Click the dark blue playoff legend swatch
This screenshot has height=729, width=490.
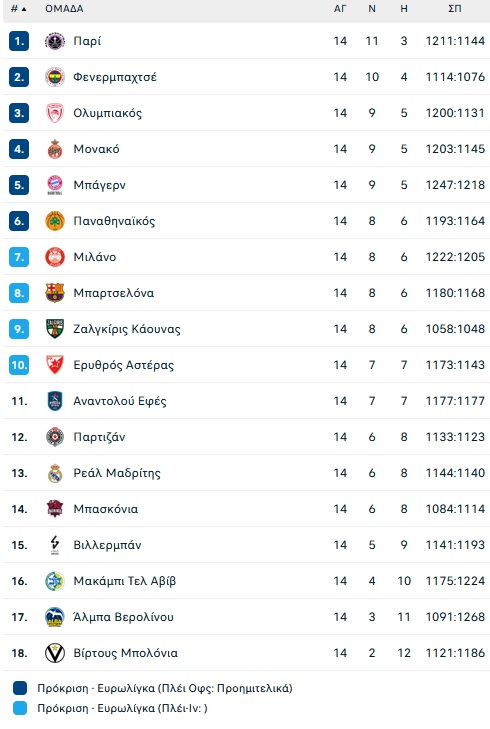[20, 688]
